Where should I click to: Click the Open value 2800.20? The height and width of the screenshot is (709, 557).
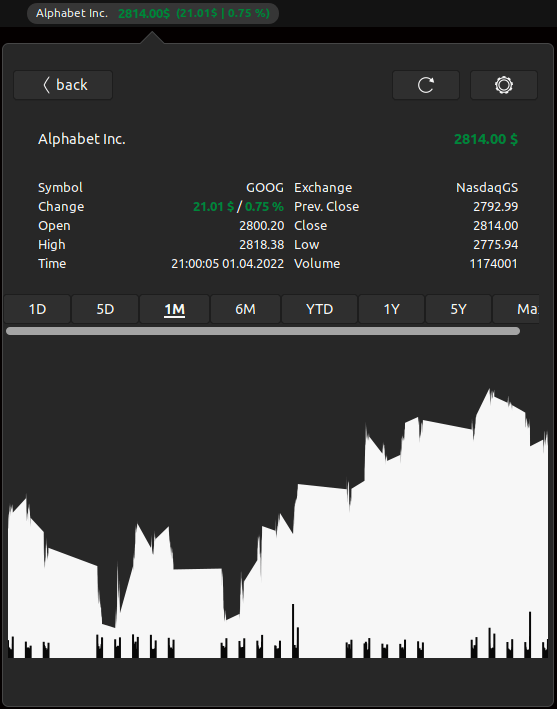coord(262,226)
